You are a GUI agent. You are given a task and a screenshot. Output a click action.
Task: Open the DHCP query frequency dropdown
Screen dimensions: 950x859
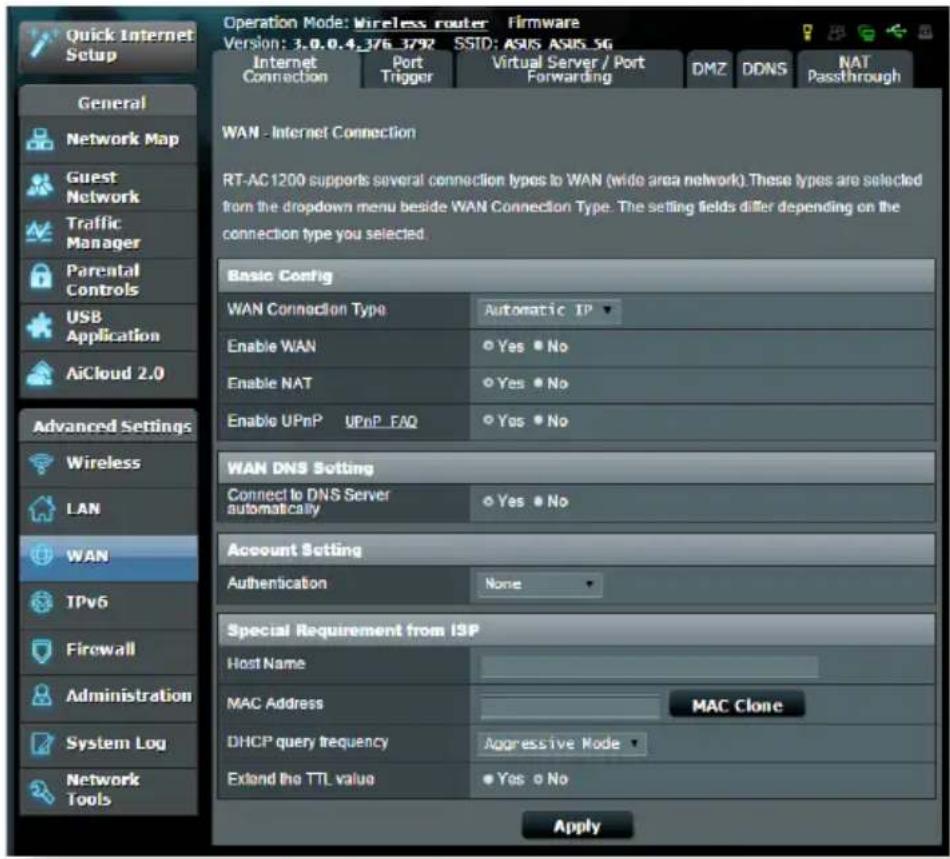tap(562, 744)
